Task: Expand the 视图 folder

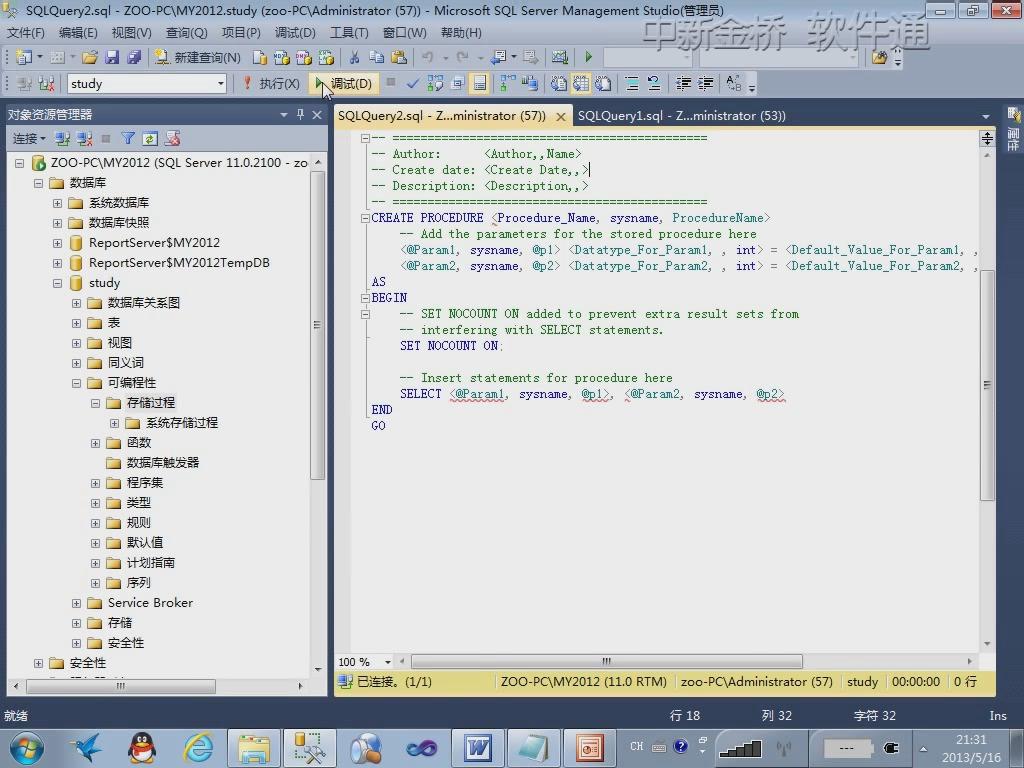Action: pos(76,344)
